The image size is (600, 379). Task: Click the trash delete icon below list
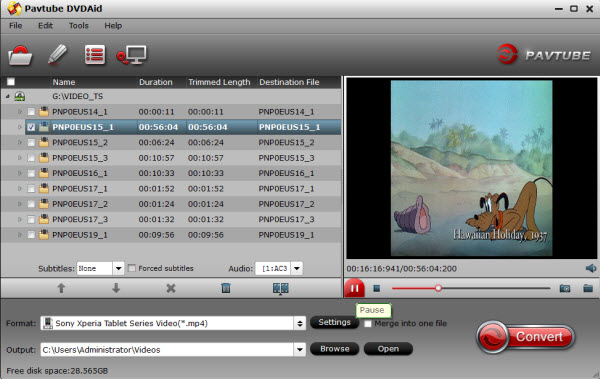(226, 288)
